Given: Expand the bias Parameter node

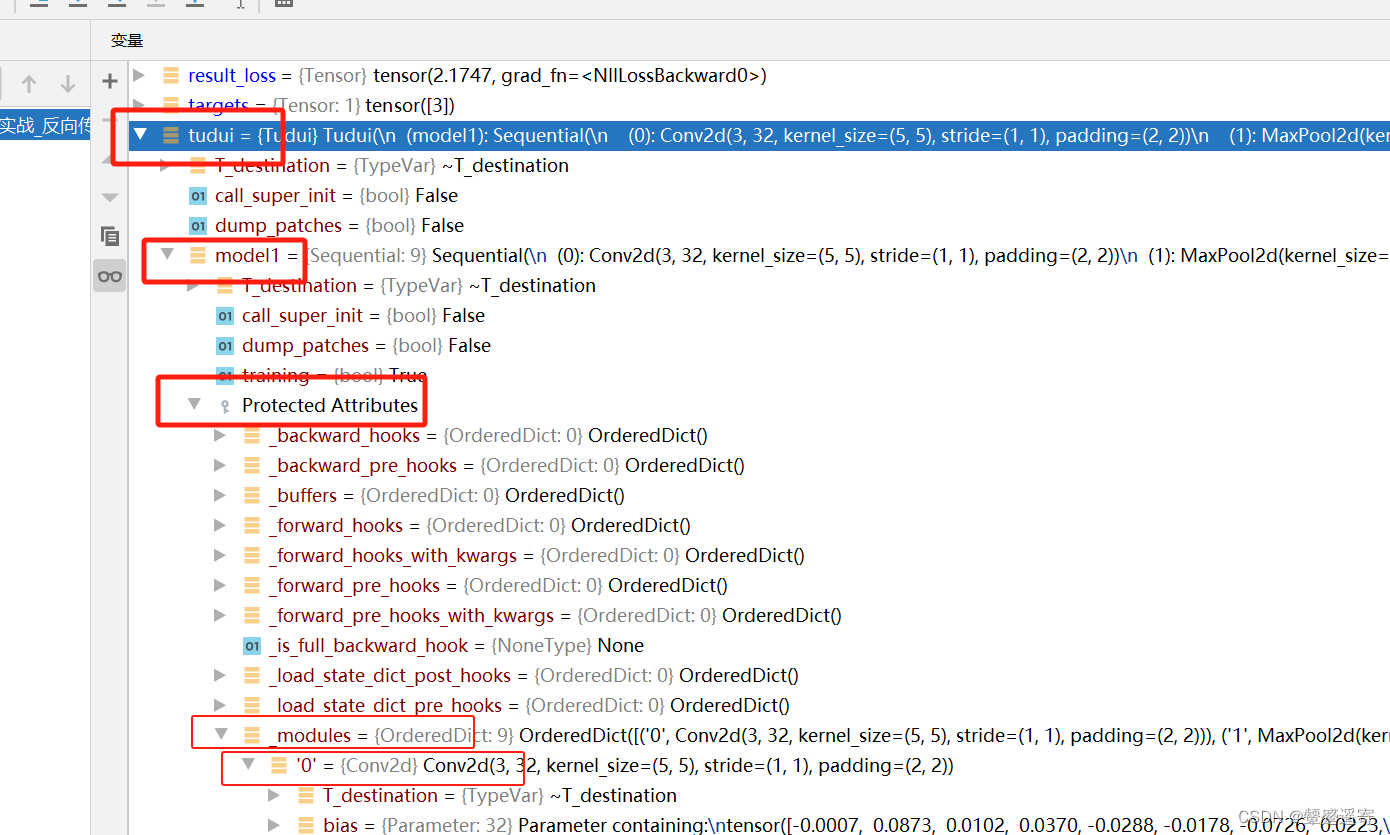Looking at the screenshot, I should 274,826.
